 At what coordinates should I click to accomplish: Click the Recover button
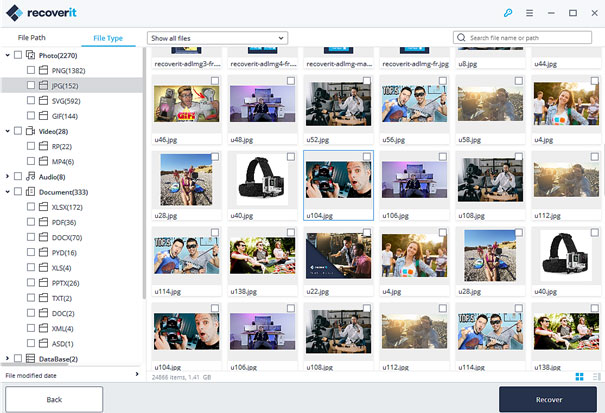pos(548,398)
